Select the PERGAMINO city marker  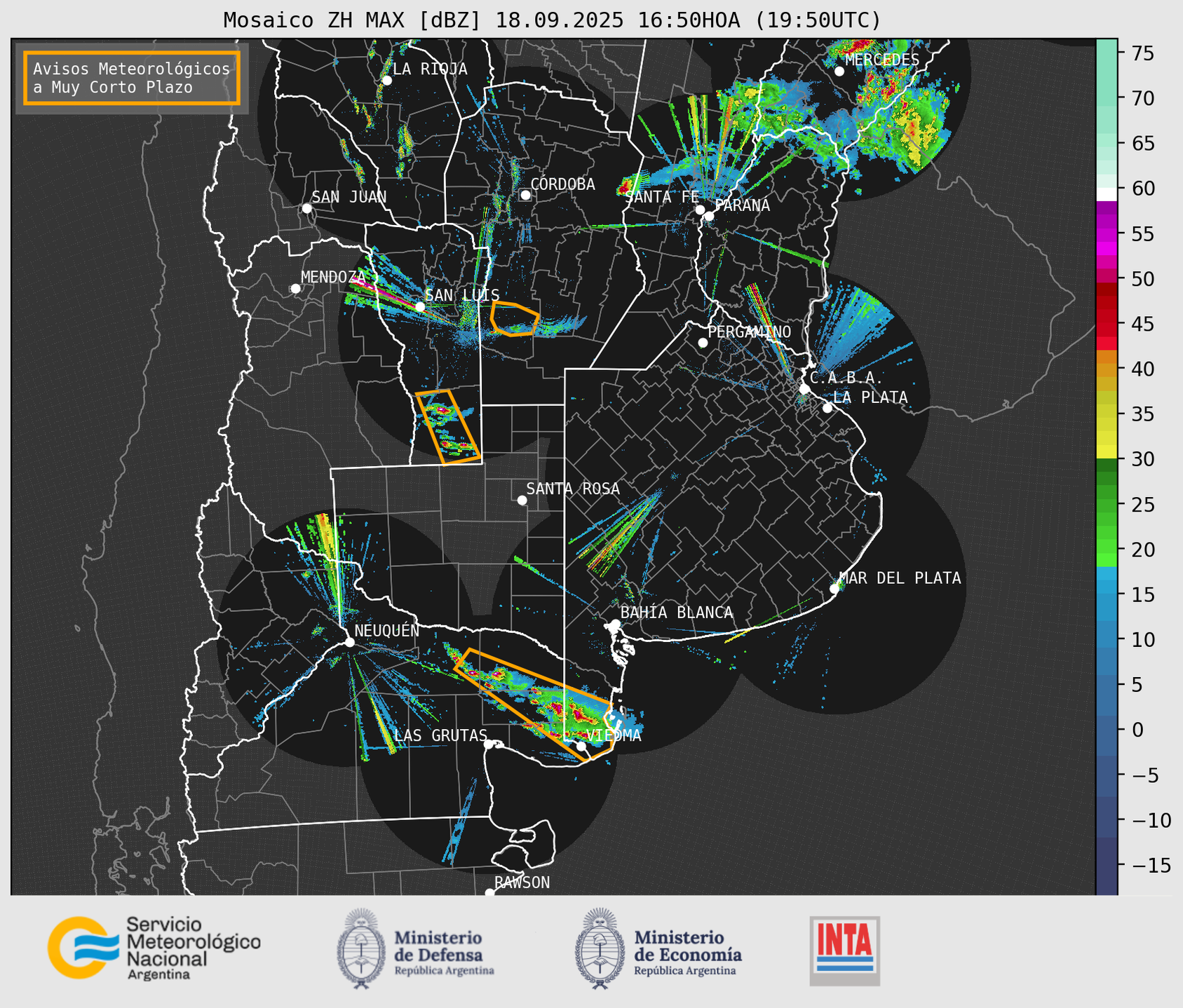(703, 343)
